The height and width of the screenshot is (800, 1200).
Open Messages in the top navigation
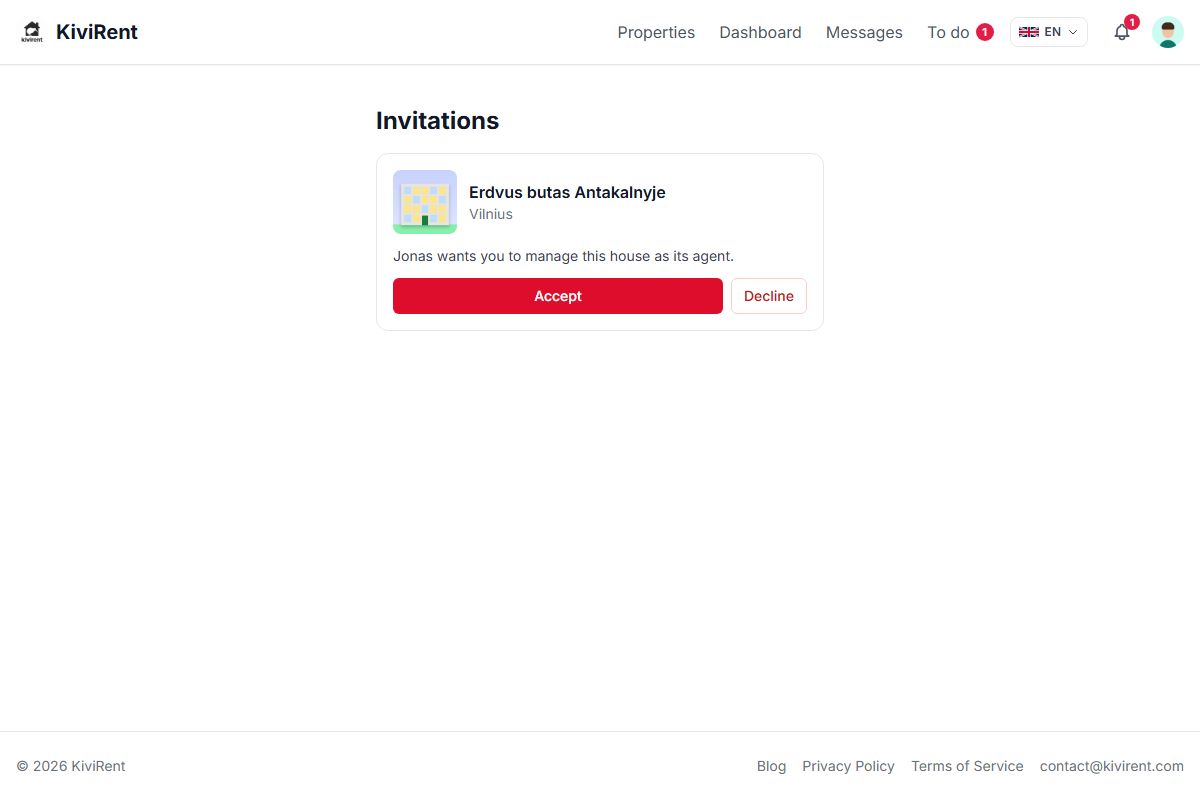tap(864, 32)
